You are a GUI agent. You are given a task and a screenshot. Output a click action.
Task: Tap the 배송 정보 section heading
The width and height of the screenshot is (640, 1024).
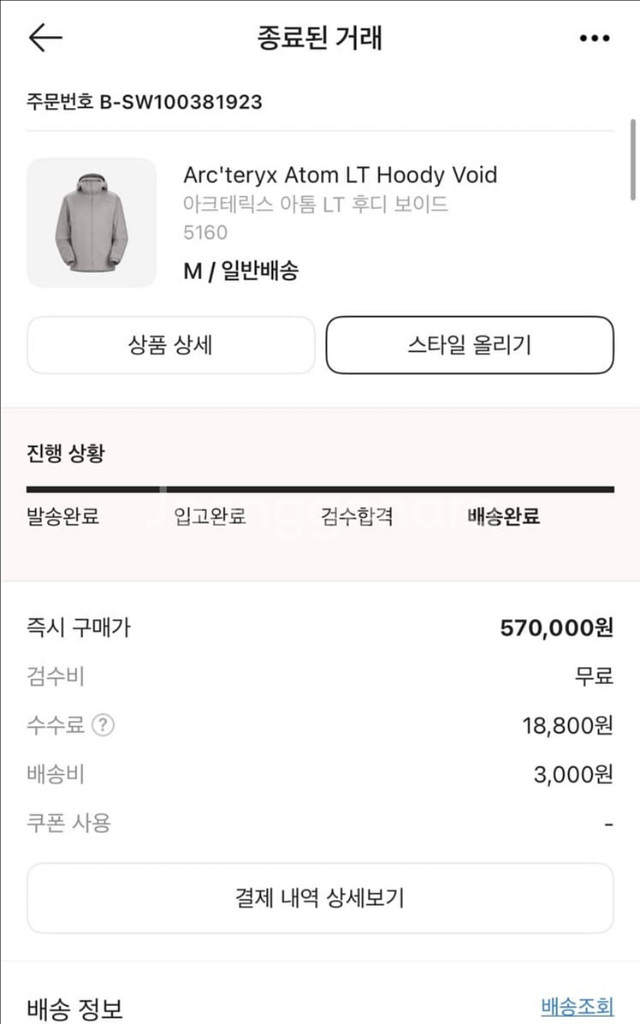(x=75, y=1008)
